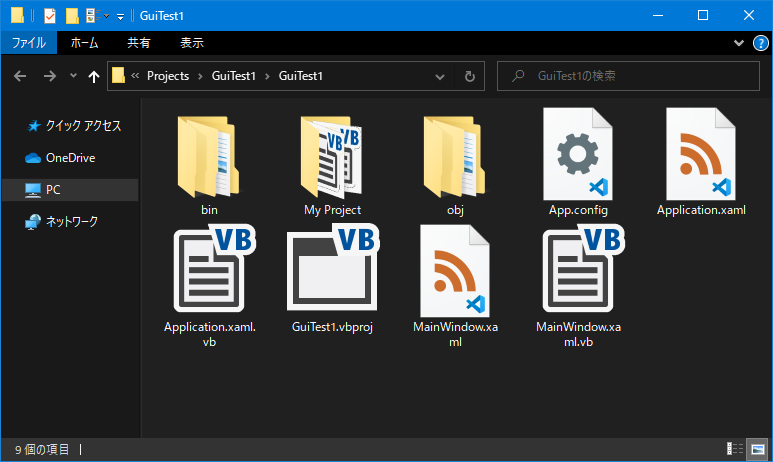Open the ファイル tab
Image resolution: width=773 pixels, height=462 pixels.
pyautogui.click(x=29, y=43)
